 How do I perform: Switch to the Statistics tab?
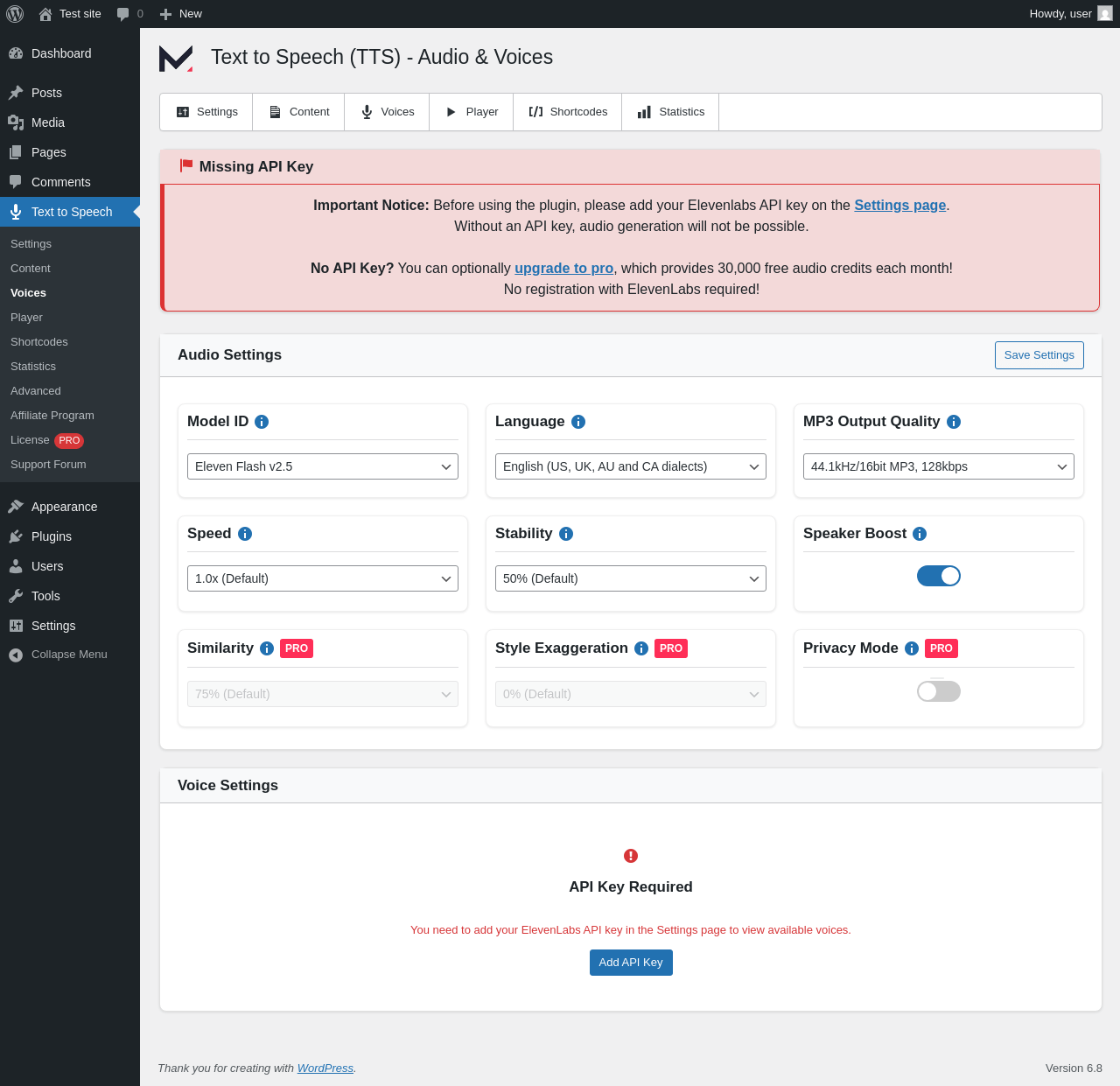pos(670,112)
